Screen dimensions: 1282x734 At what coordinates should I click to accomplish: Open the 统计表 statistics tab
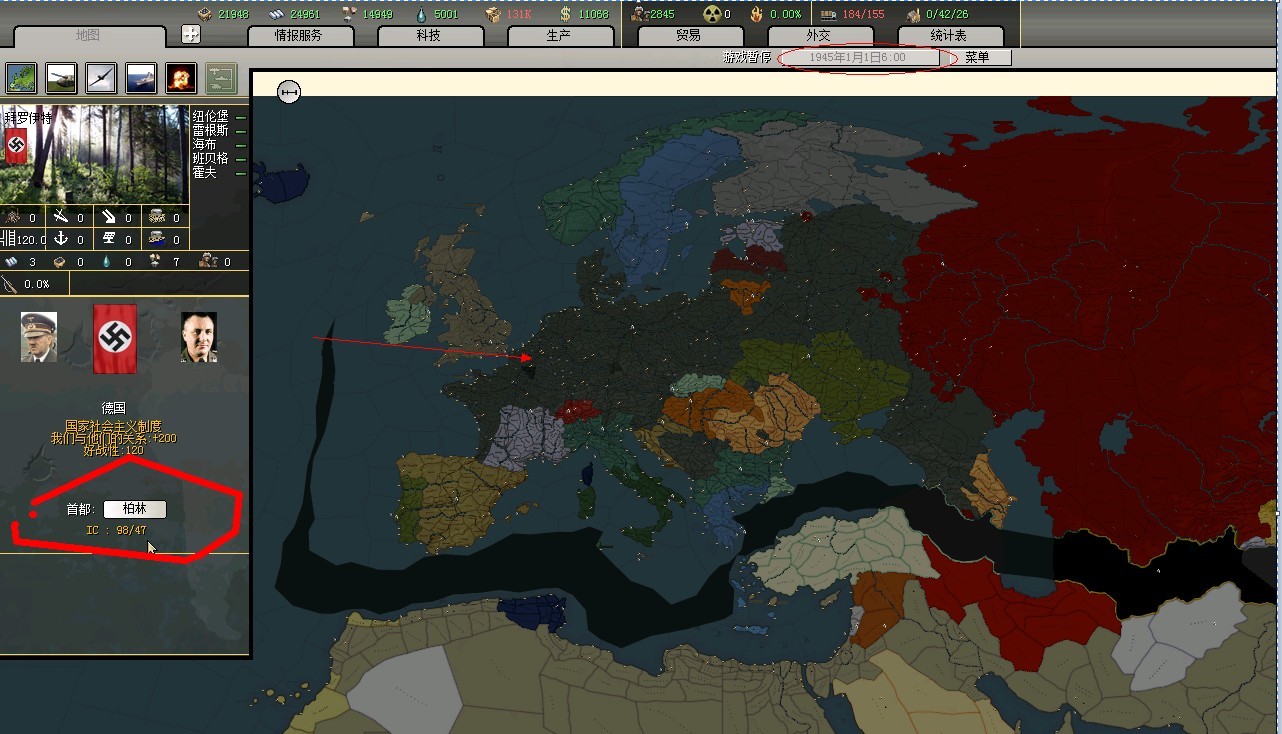(948, 36)
